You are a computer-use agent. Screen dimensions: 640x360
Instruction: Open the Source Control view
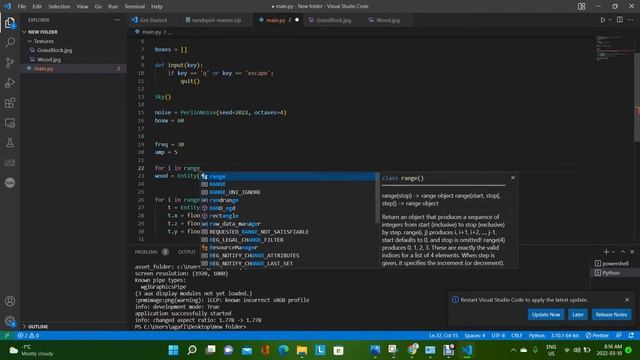click(x=10, y=62)
